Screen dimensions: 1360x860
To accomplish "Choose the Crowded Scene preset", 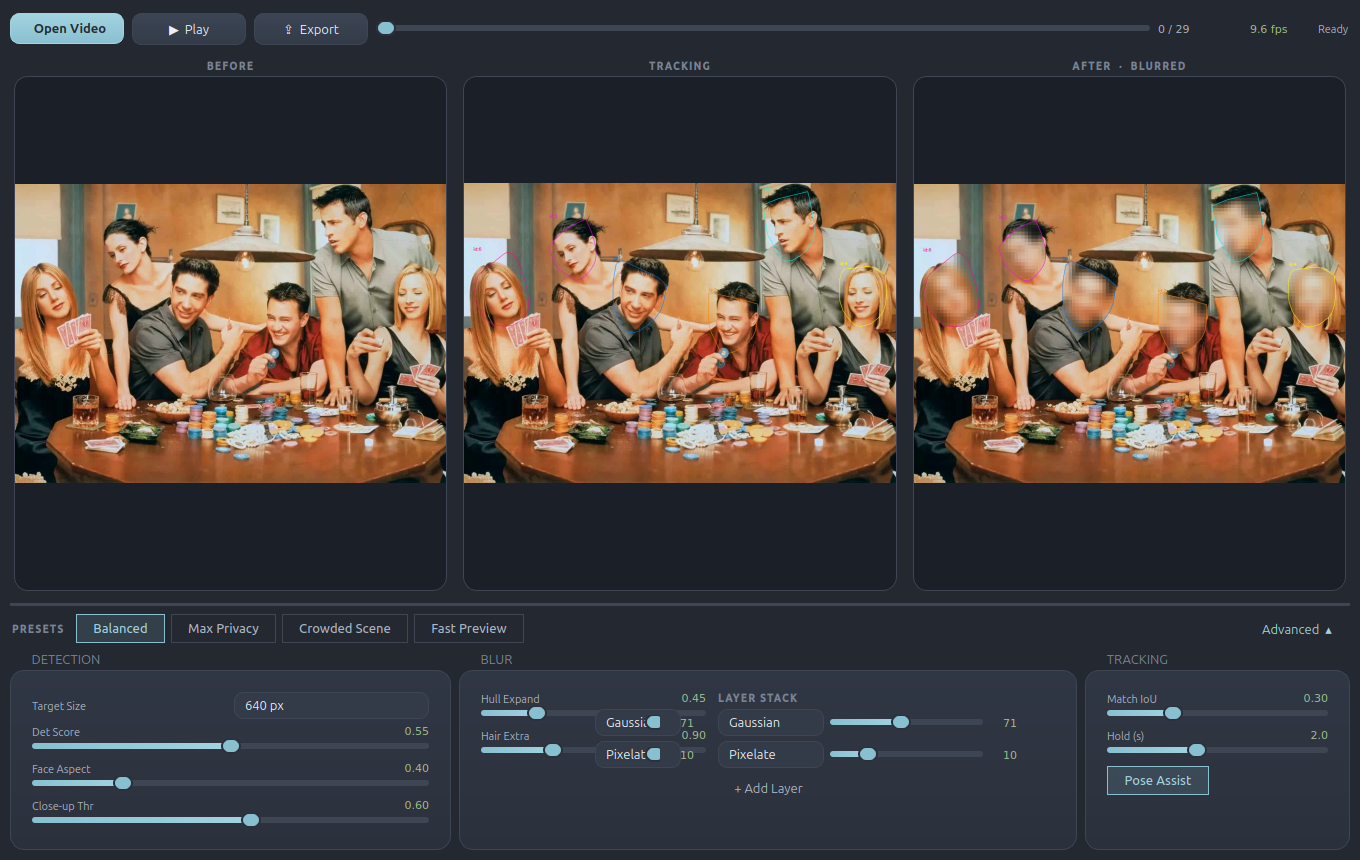I will click(x=345, y=628).
